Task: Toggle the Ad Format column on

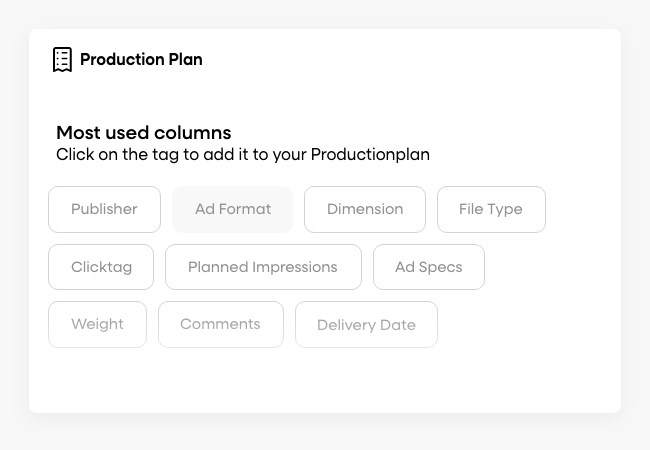Action: tap(233, 209)
